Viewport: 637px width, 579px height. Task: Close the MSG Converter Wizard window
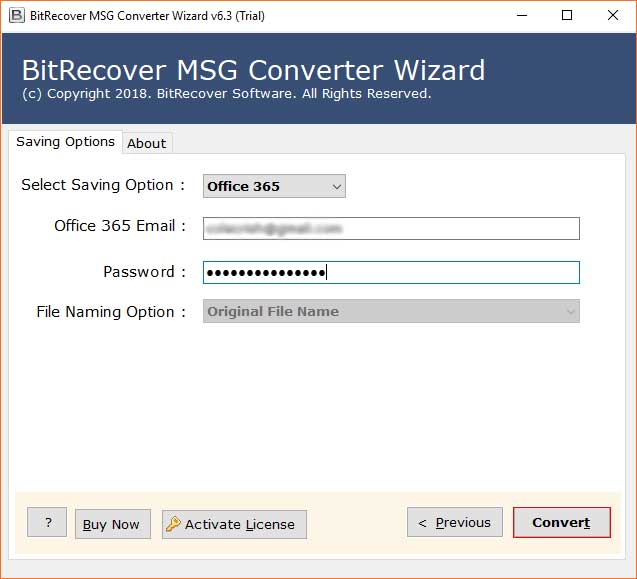[613, 15]
